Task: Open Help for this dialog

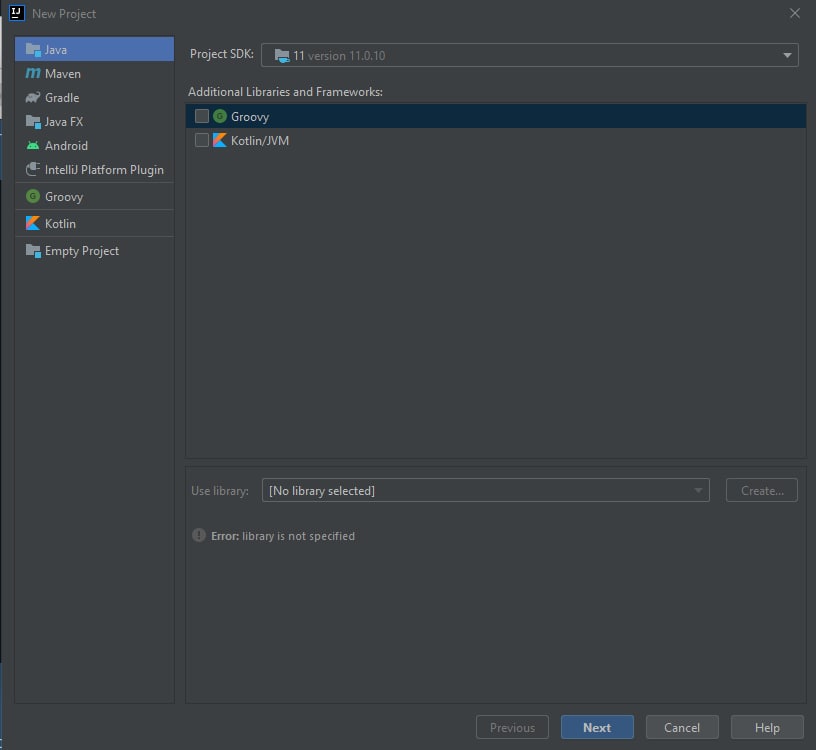Action: coord(767,727)
